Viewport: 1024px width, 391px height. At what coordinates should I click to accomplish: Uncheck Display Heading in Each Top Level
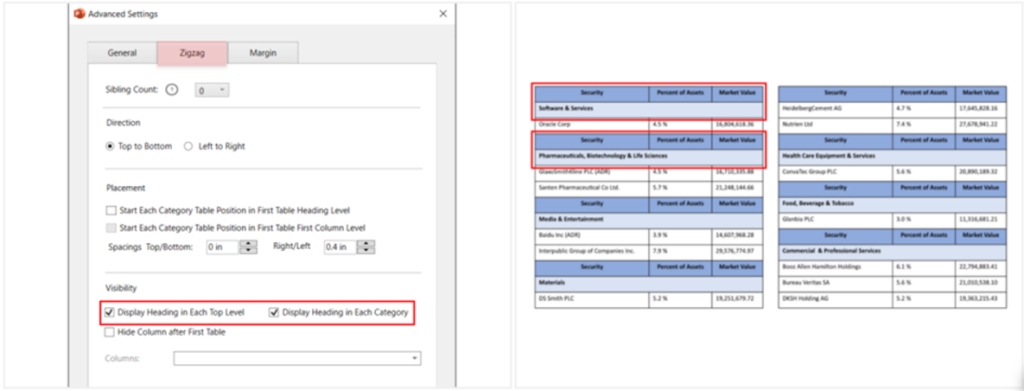[x=110, y=313]
